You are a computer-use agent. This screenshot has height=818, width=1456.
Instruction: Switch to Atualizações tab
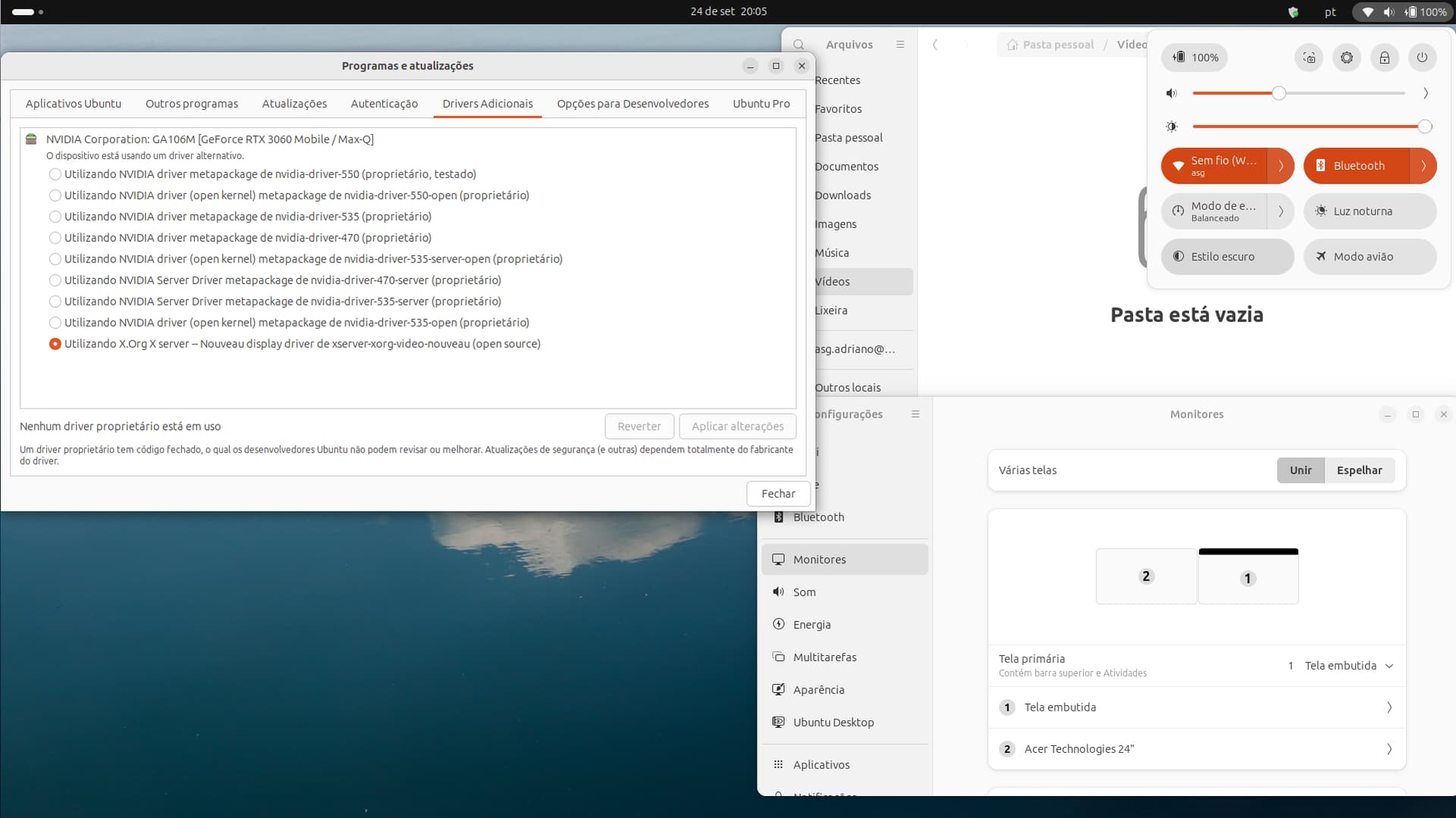point(294,104)
